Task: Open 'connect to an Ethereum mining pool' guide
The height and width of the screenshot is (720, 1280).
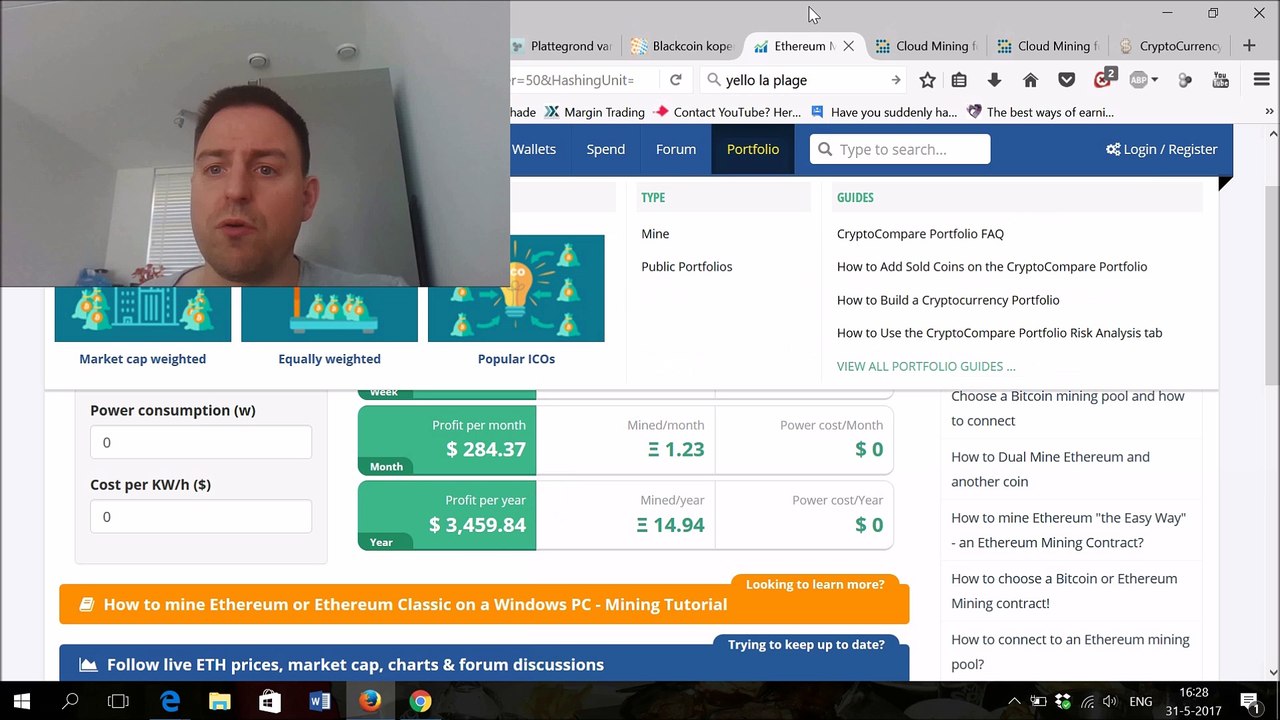Action: tap(1070, 652)
